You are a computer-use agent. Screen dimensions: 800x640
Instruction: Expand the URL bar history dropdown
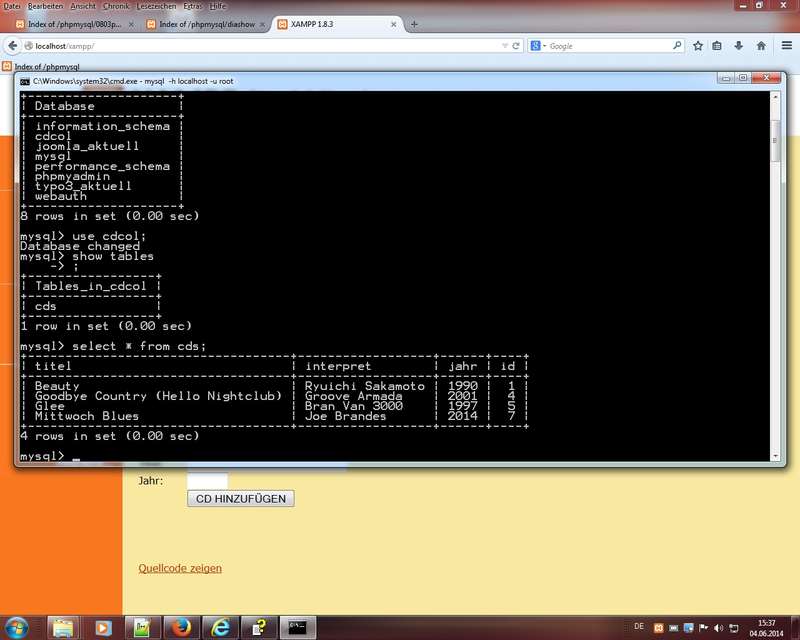(x=503, y=45)
